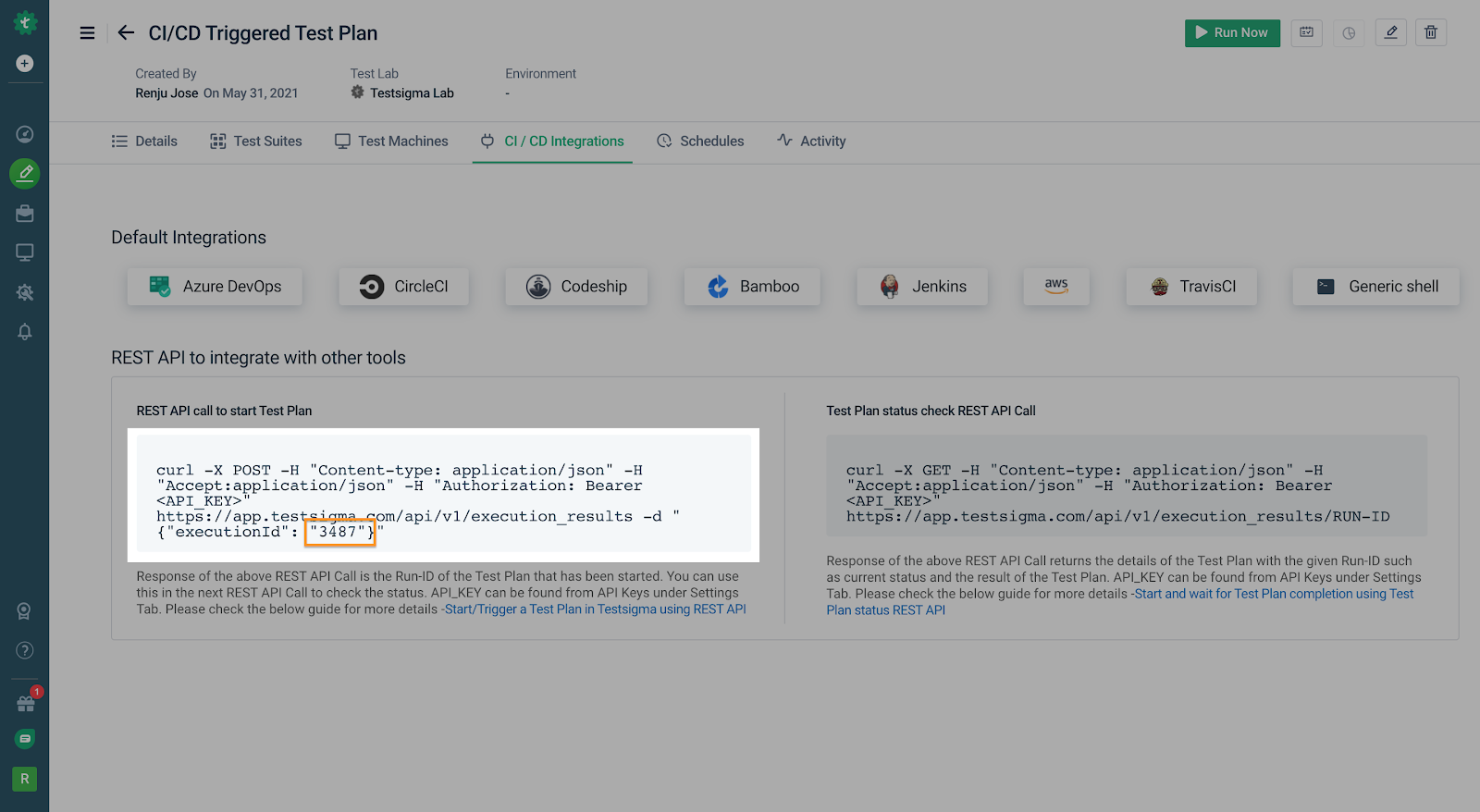The width and height of the screenshot is (1480, 812).
Task: Open the hamburger menu icon
Action: [x=87, y=33]
